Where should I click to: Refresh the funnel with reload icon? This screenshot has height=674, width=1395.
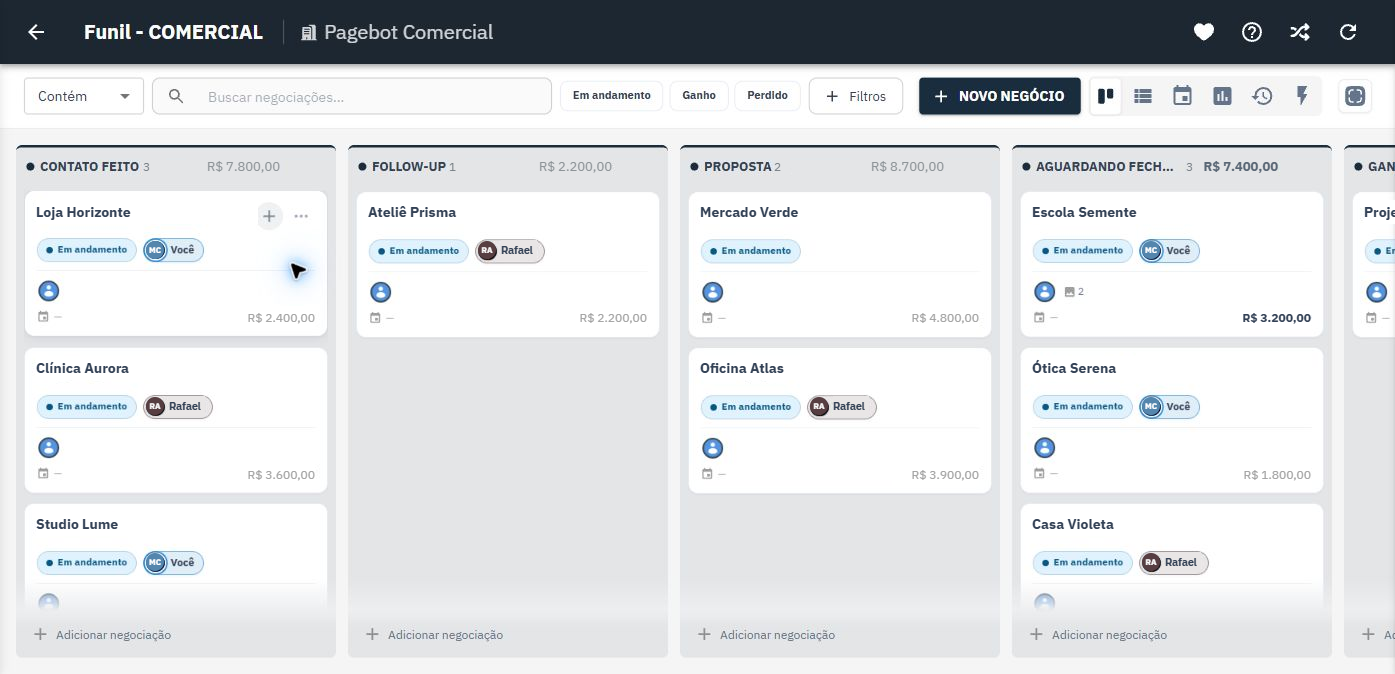(1348, 32)
